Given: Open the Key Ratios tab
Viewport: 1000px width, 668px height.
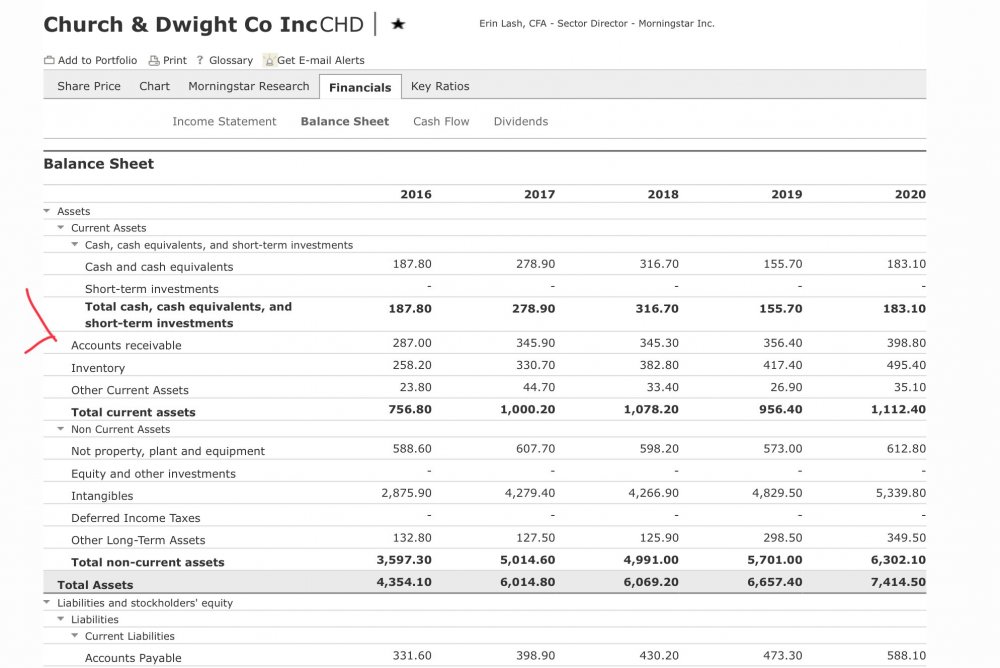Looking at the screenshot, I should tap(440, 86).
